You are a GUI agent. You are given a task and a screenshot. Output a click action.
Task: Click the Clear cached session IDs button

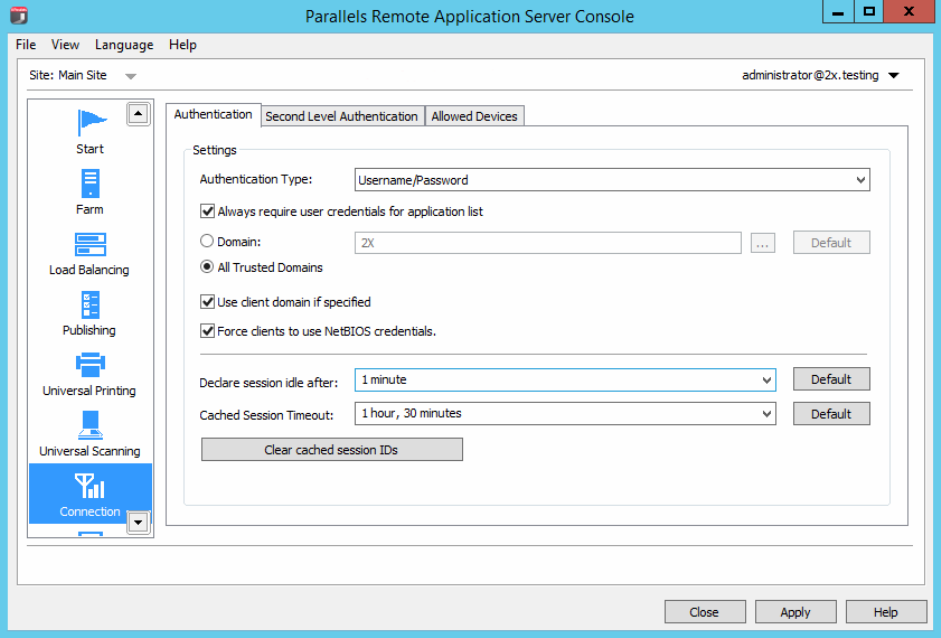click(332, 450)
